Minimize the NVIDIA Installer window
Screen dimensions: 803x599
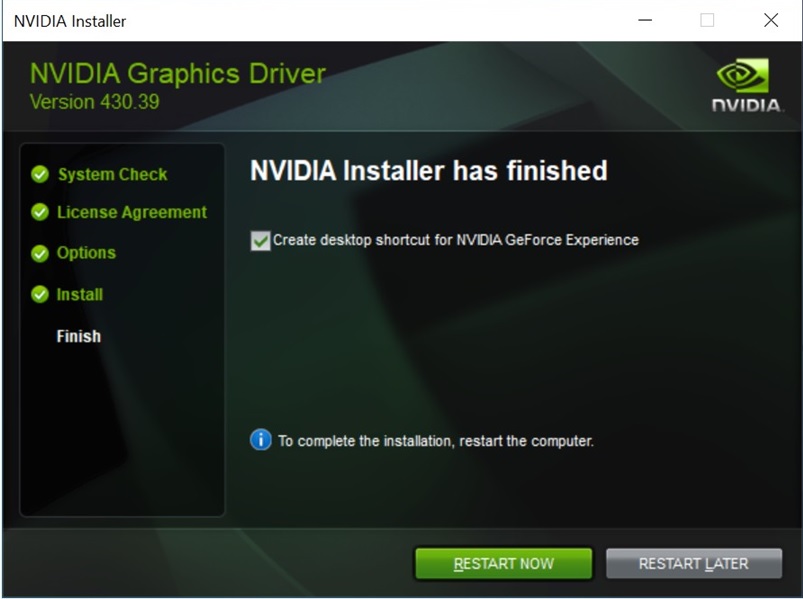point(645,20)
